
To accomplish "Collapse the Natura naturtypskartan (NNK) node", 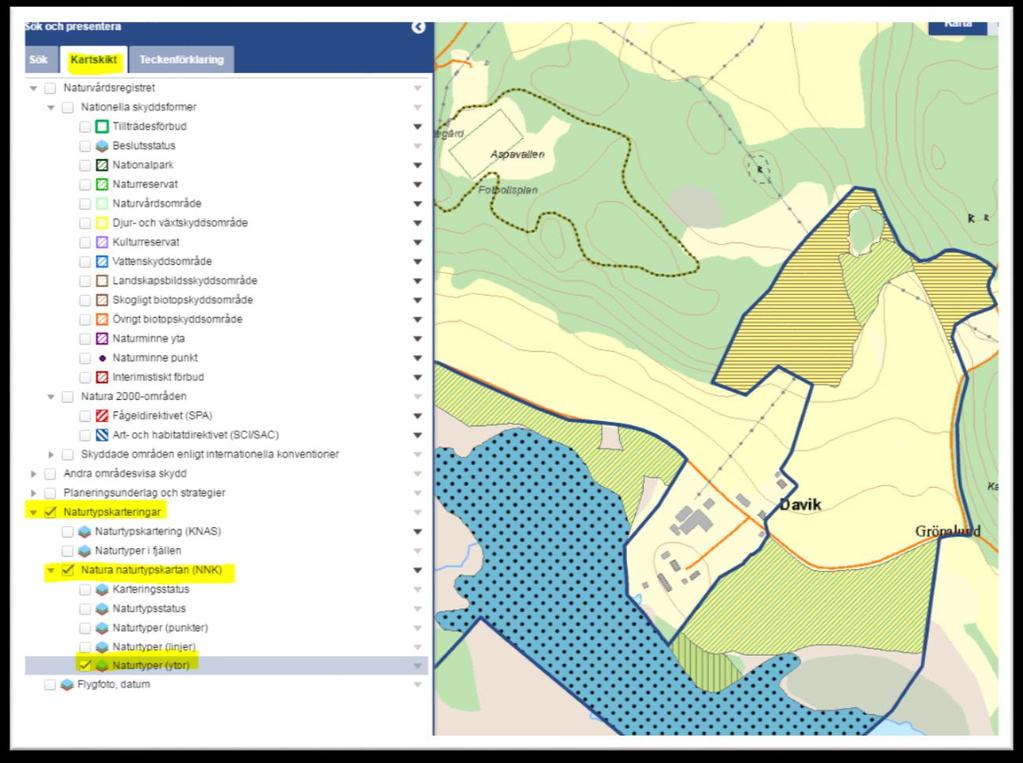I will (50, 570).
